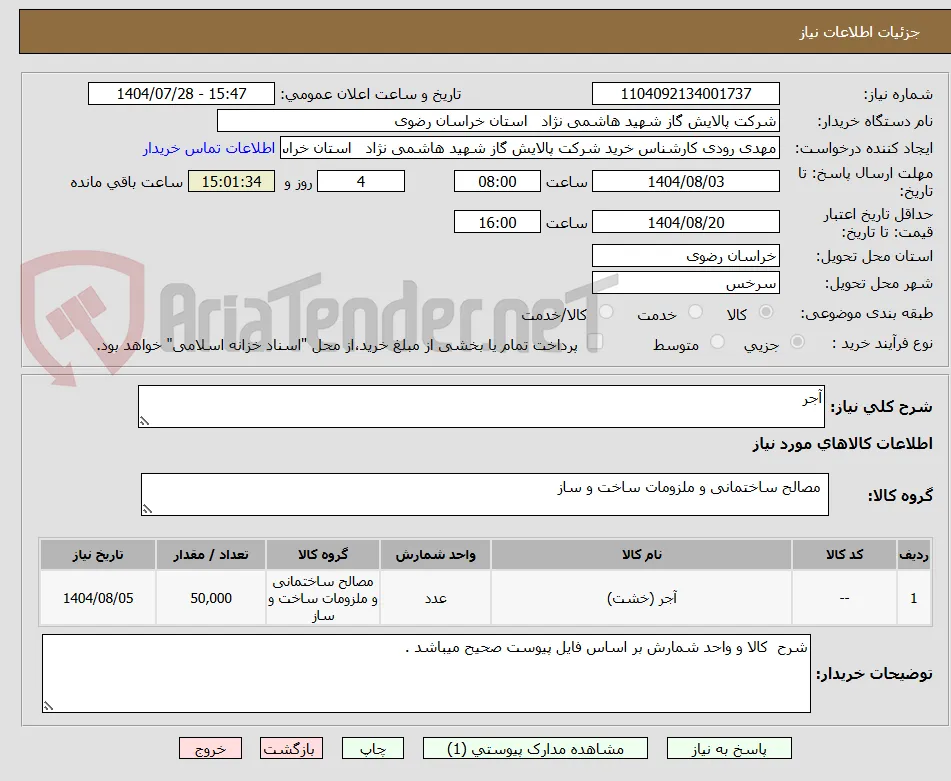Click the شرح کلی نیاز text area
Screen dimensions: 951x781
(481, 406)
